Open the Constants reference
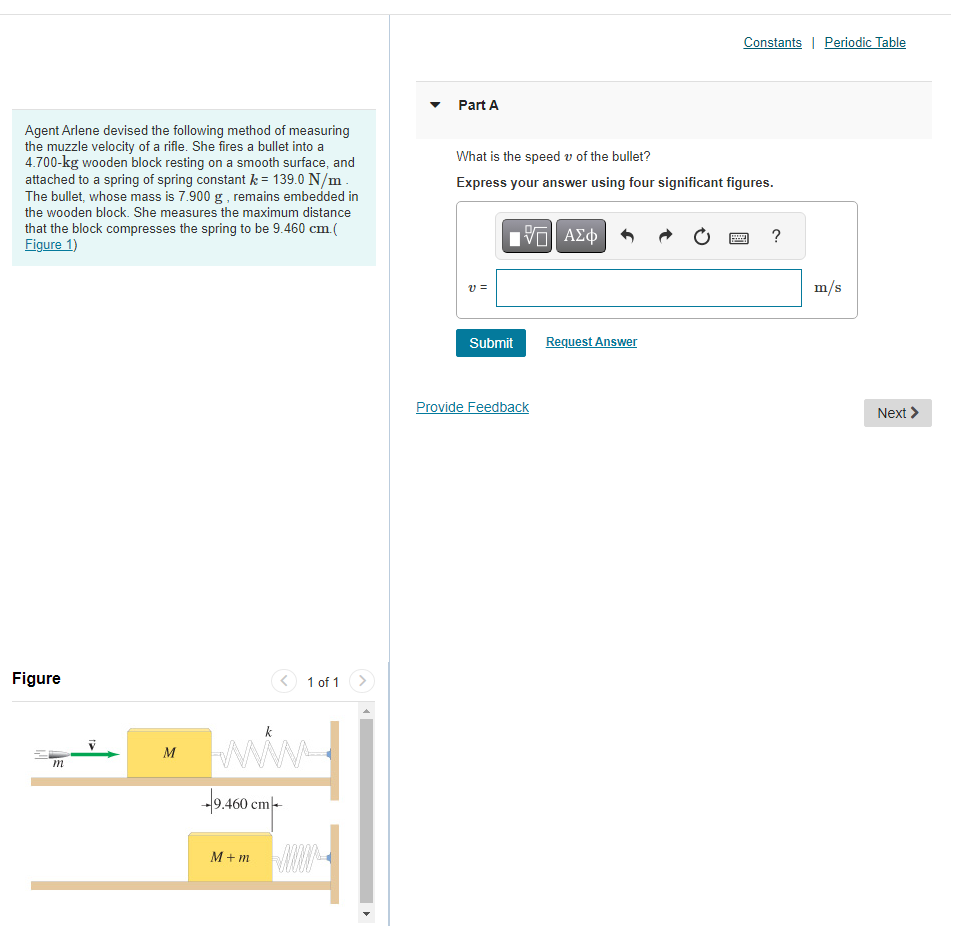 (772, 42)
